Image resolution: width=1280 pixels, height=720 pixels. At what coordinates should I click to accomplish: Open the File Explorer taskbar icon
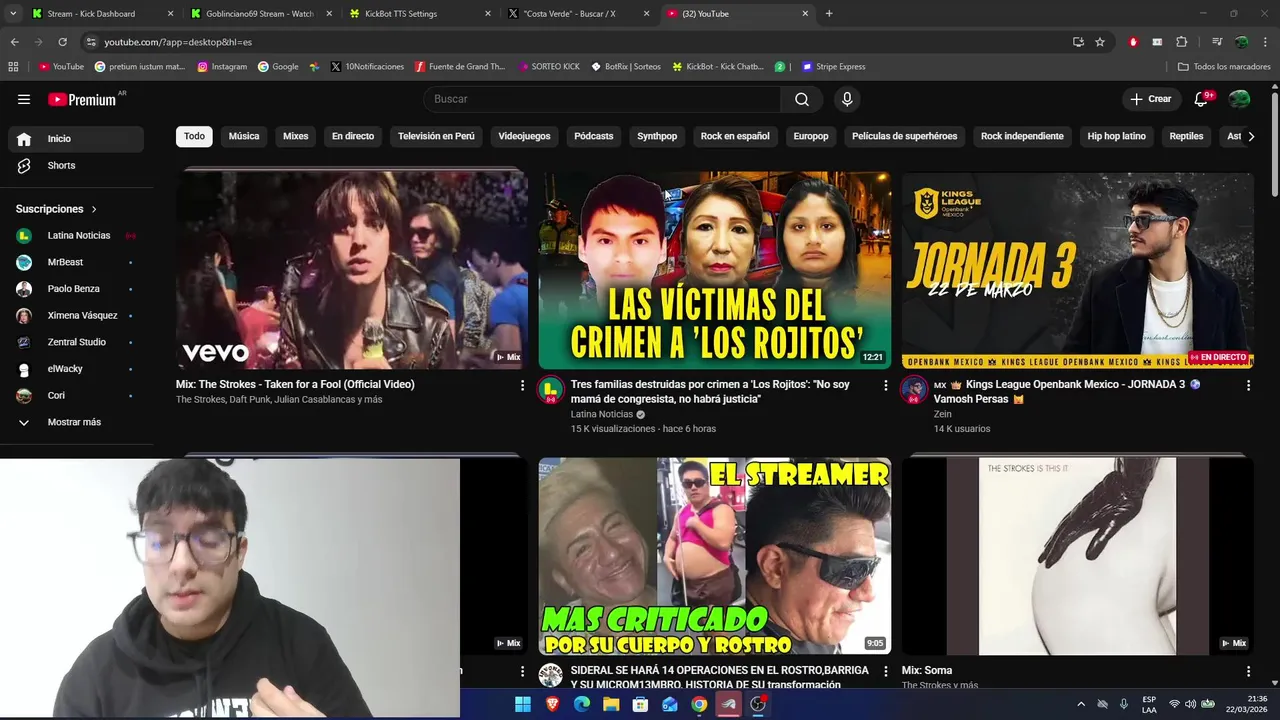point(611,704)
